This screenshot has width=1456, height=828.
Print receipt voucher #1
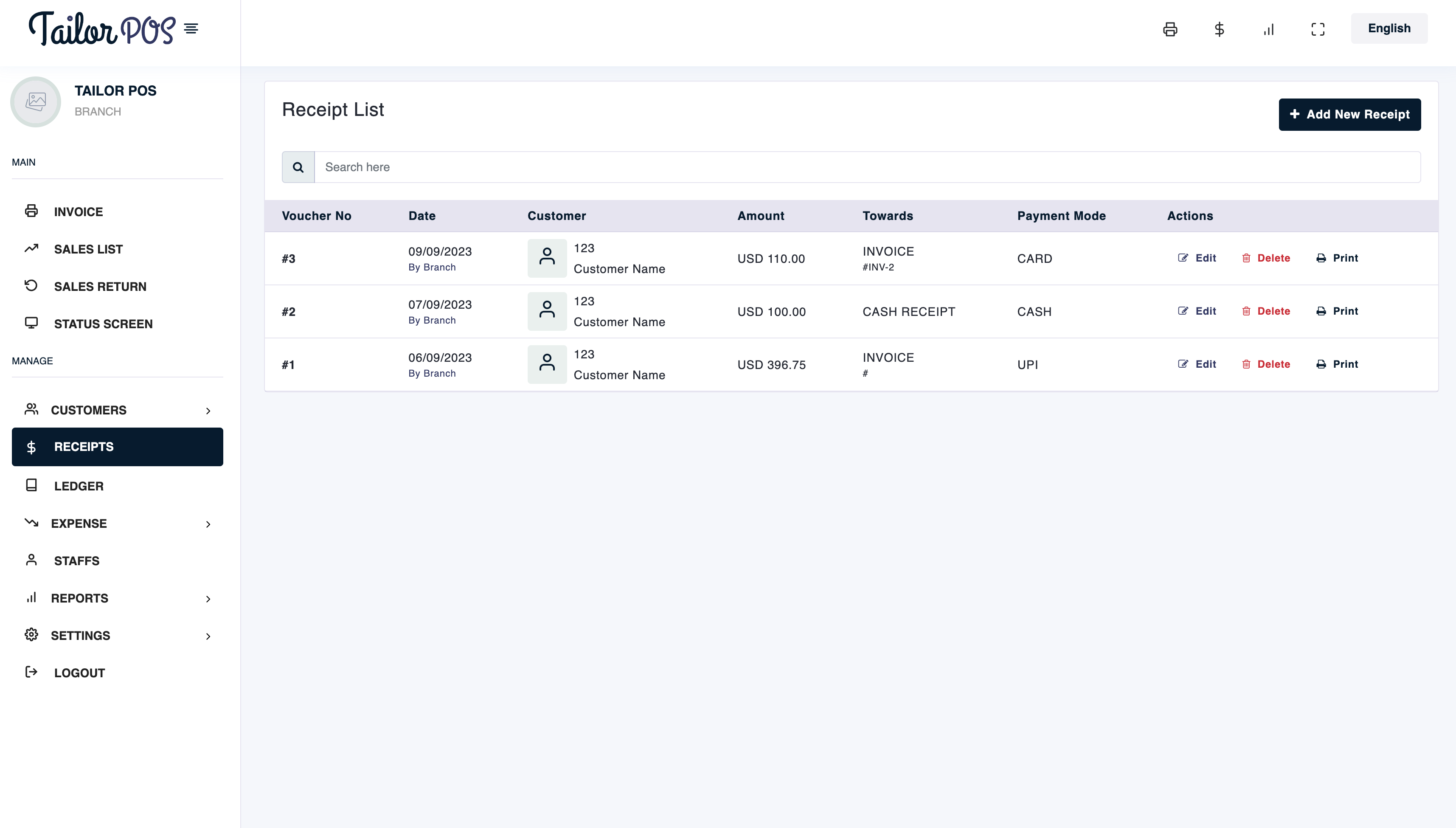point(1337,364)
